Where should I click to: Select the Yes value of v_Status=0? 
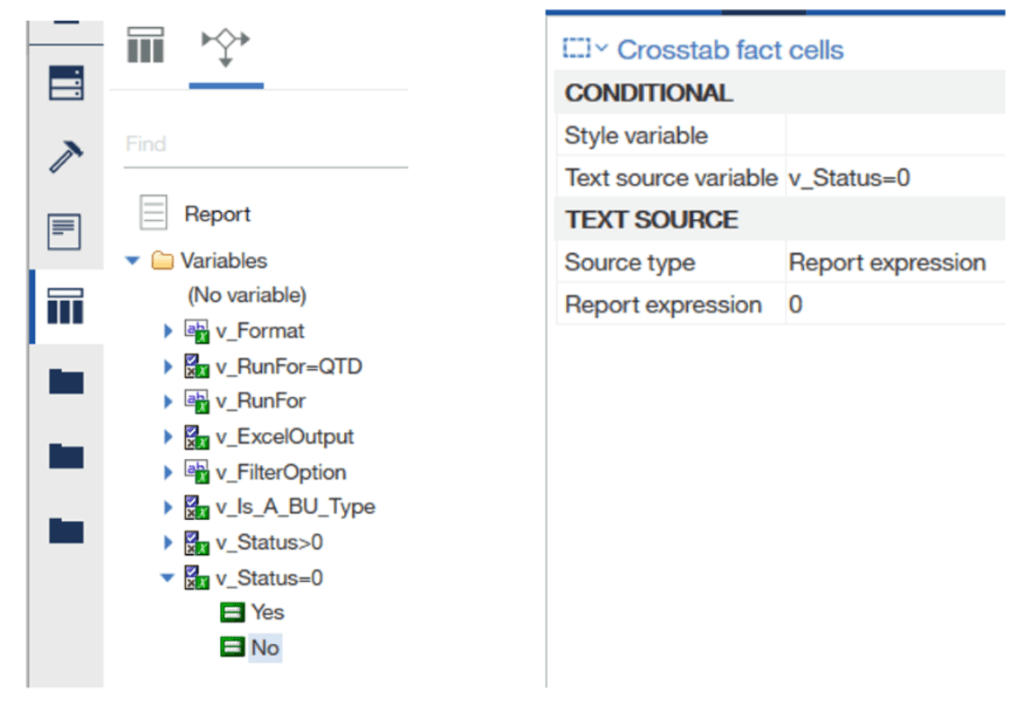[x=267, y=612]
